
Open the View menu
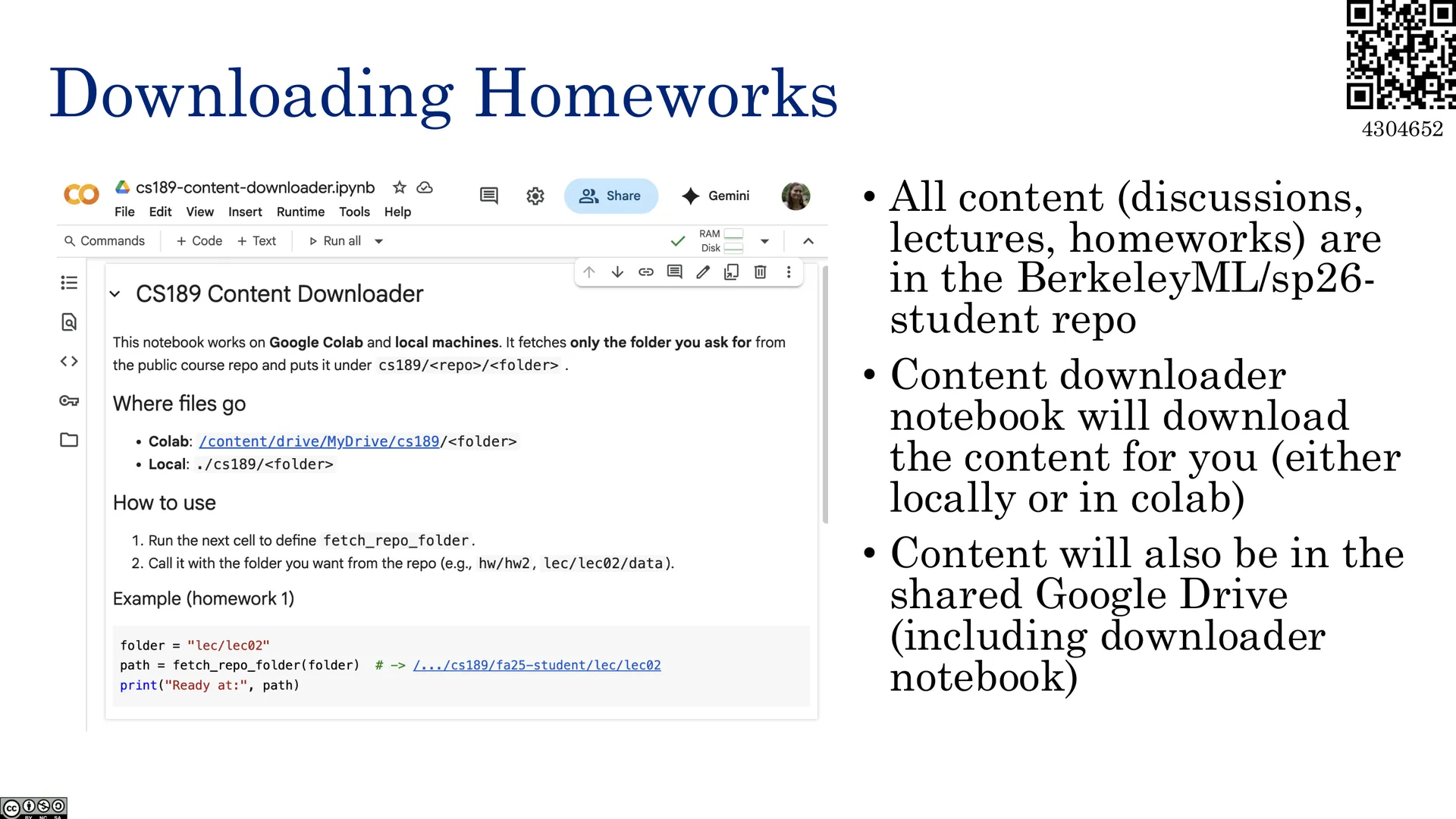click(x=200, y=212)
